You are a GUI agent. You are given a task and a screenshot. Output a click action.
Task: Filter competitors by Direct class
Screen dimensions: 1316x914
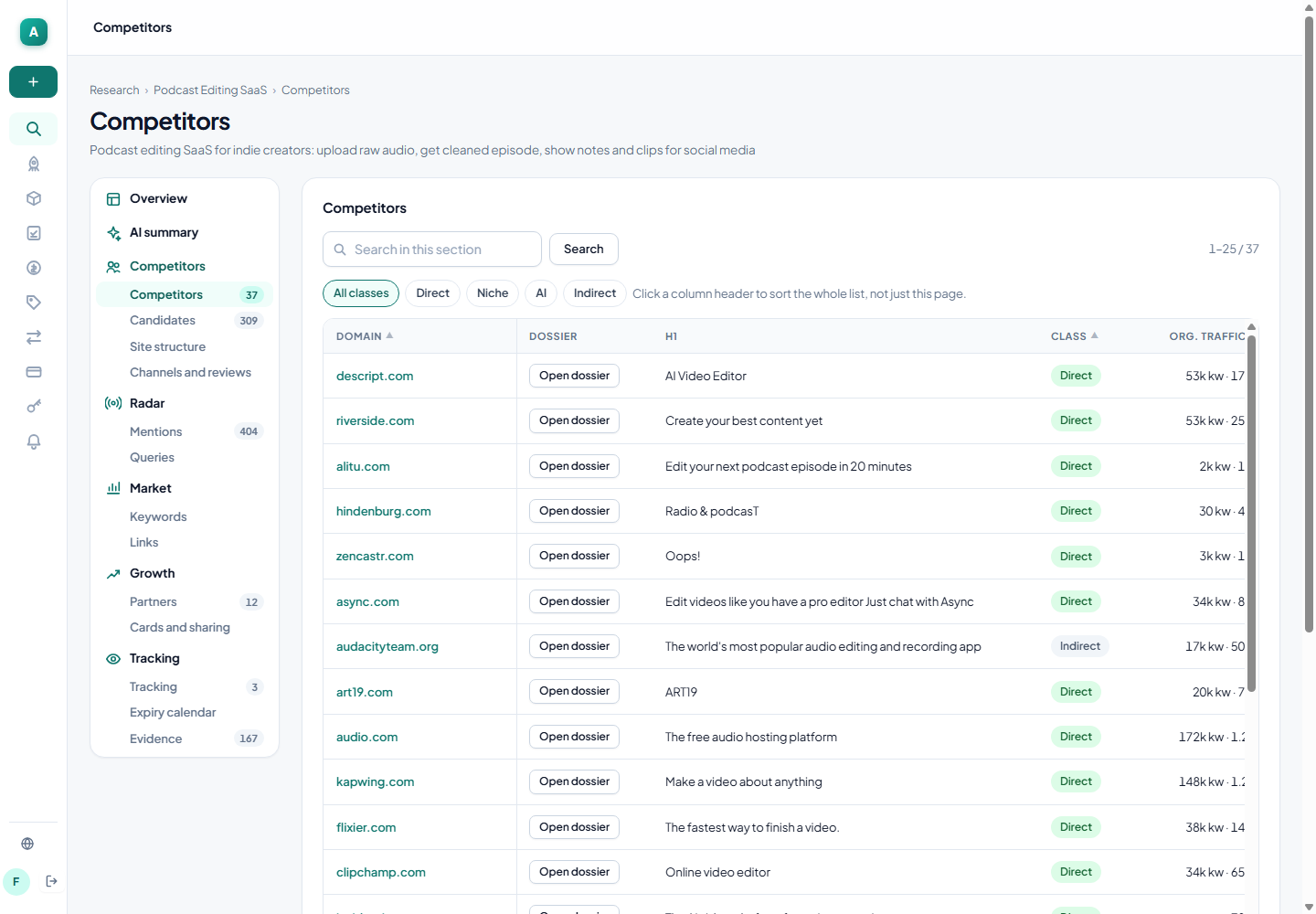pos(432,293)
